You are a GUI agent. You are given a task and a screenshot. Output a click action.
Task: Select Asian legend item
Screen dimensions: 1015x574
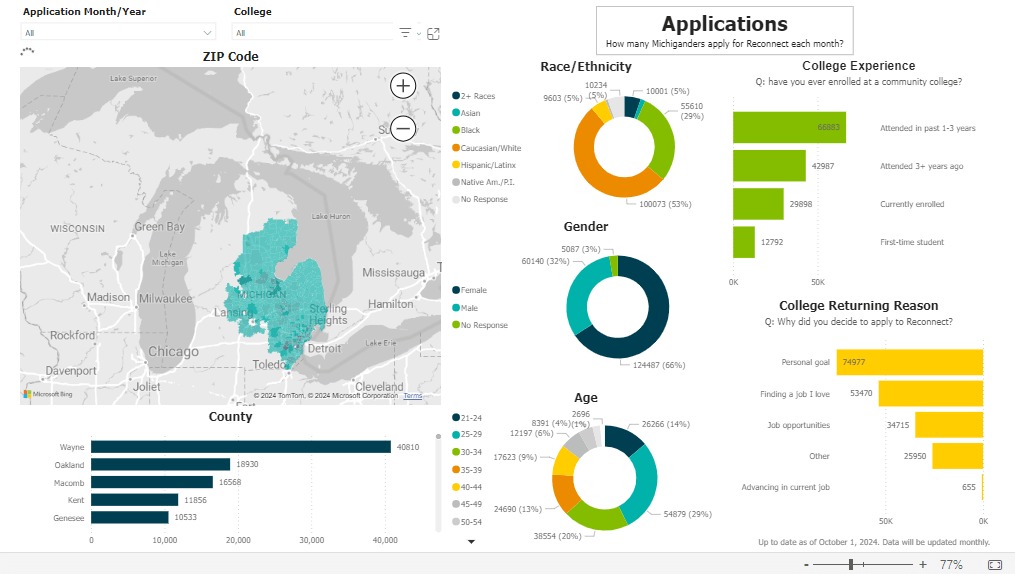pos(467,113)
